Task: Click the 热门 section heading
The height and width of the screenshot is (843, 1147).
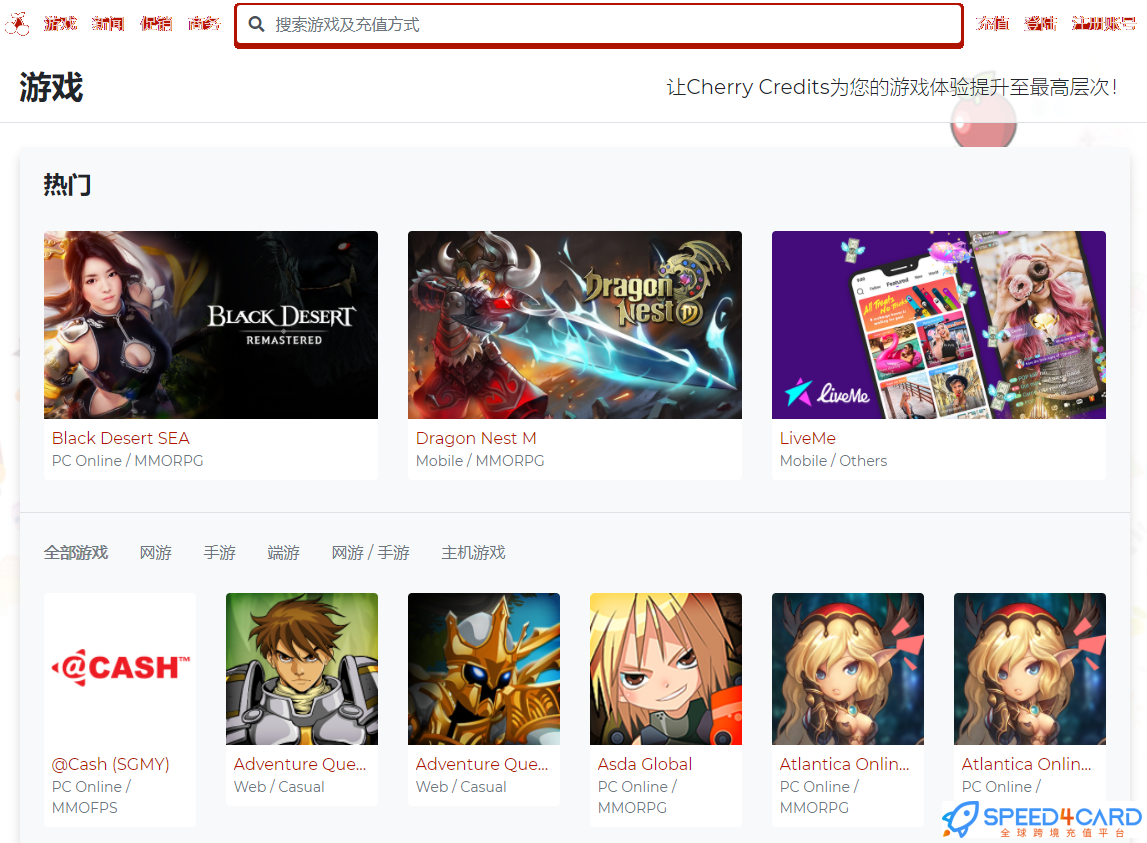Action: (67, 184)
